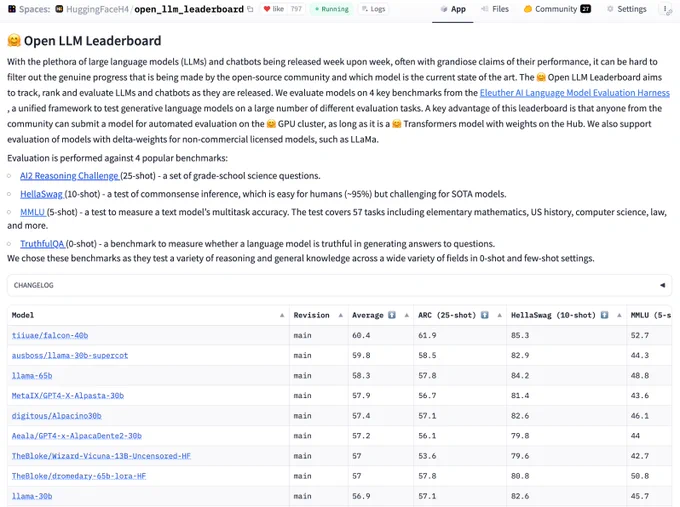Viewport: 680px width, 507px height.
Task: Select HellaSwag cell 84.2 for llama-65b
Action: [x=566, y=376]
